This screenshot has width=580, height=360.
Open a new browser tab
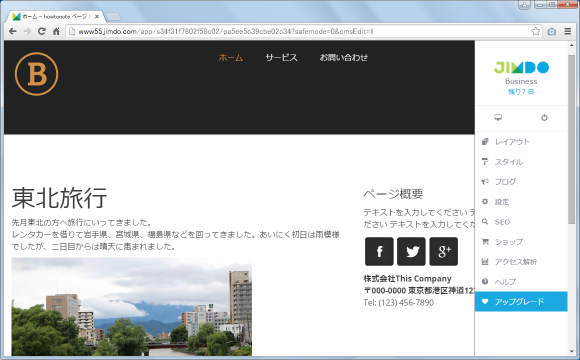click(x=113, y=17)
